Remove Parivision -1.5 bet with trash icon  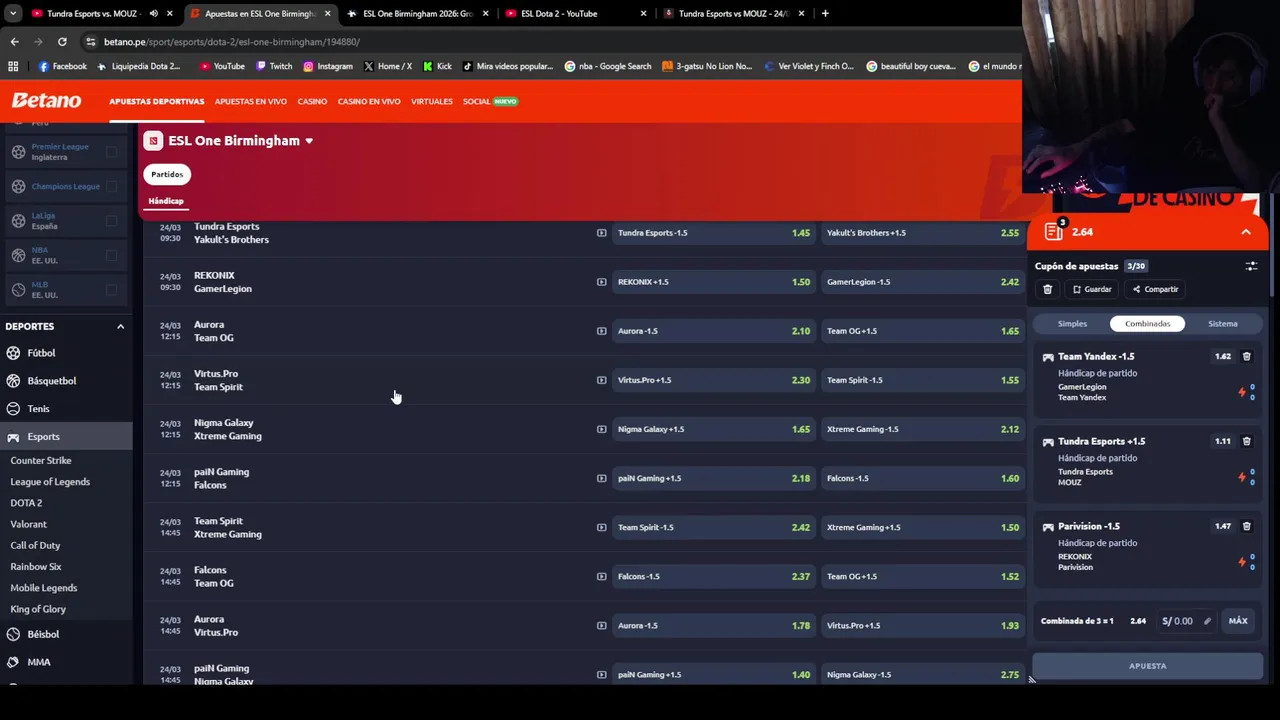click(x=1246, y=526)
